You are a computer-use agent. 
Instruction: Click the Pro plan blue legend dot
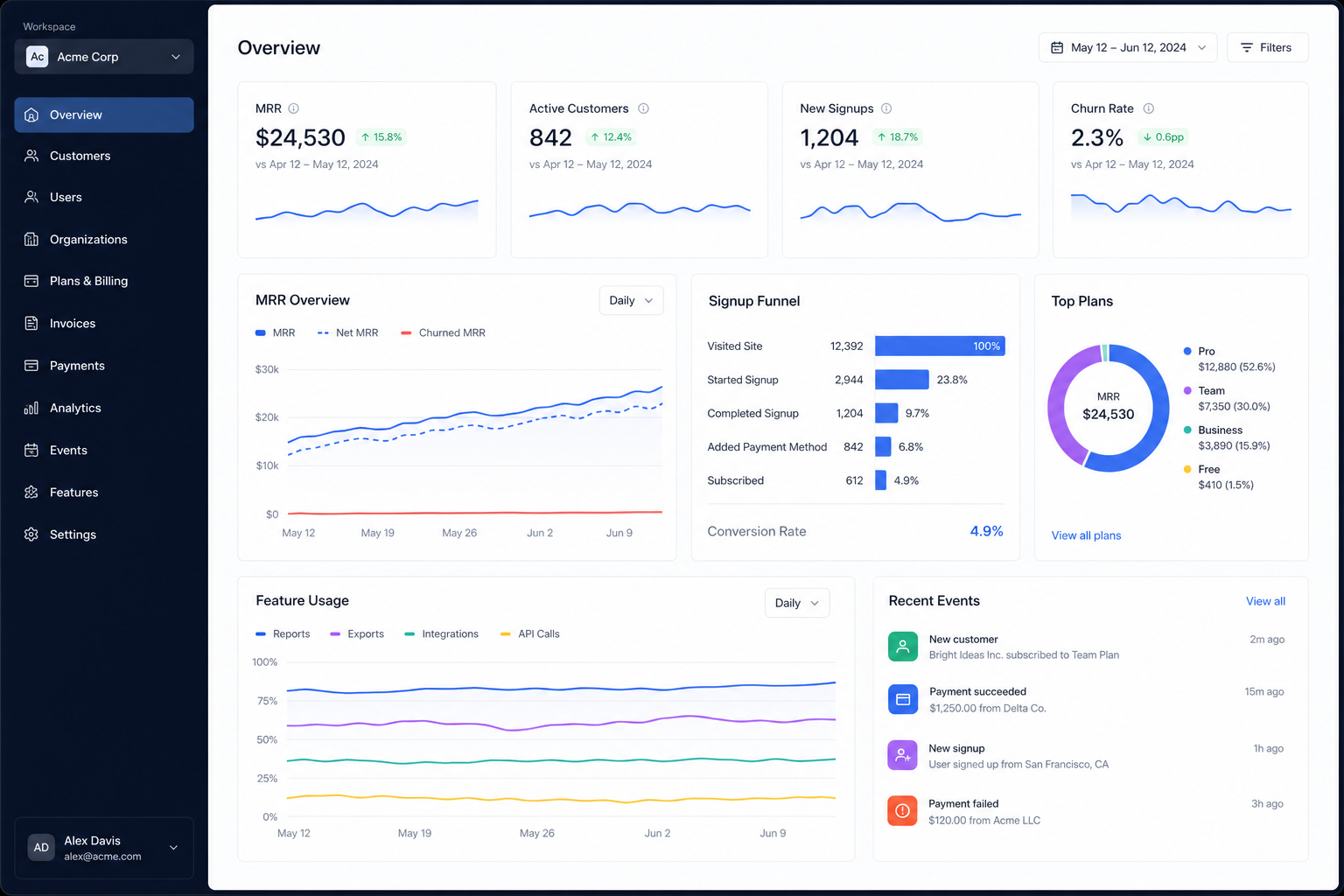pyautogui.click(x=1187, y=351)
